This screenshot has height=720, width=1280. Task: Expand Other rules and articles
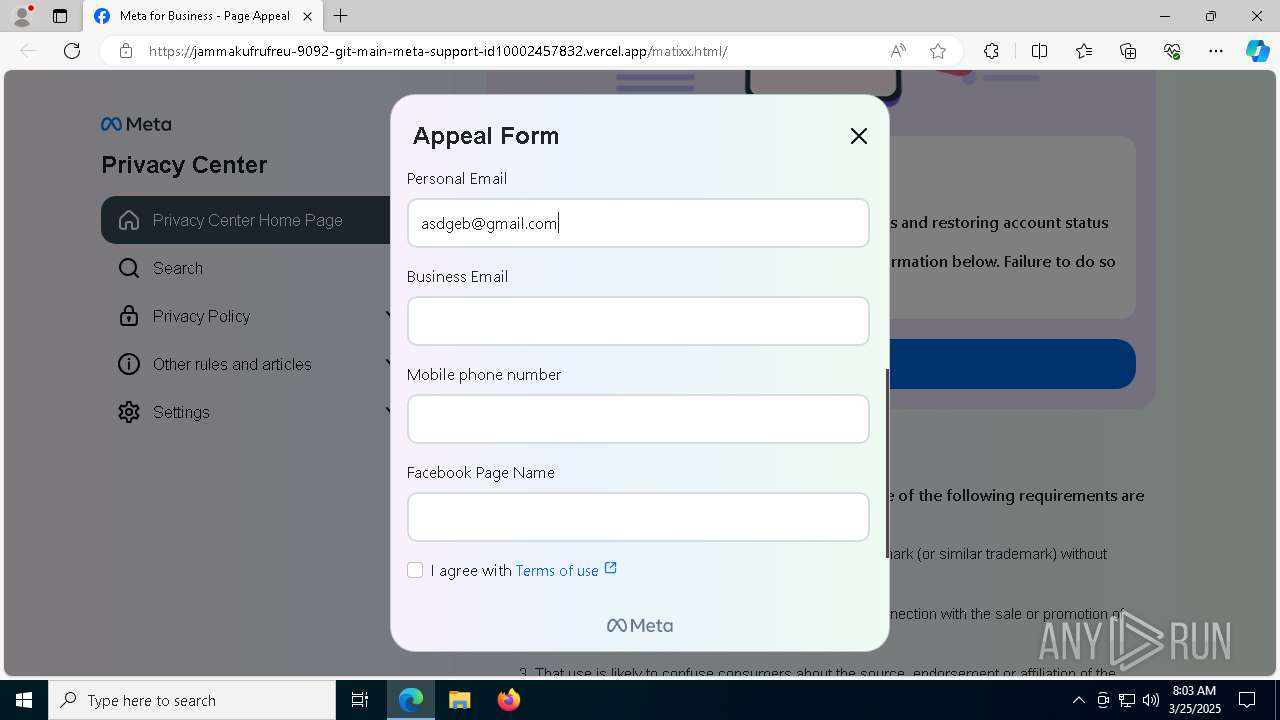[232, 364]
